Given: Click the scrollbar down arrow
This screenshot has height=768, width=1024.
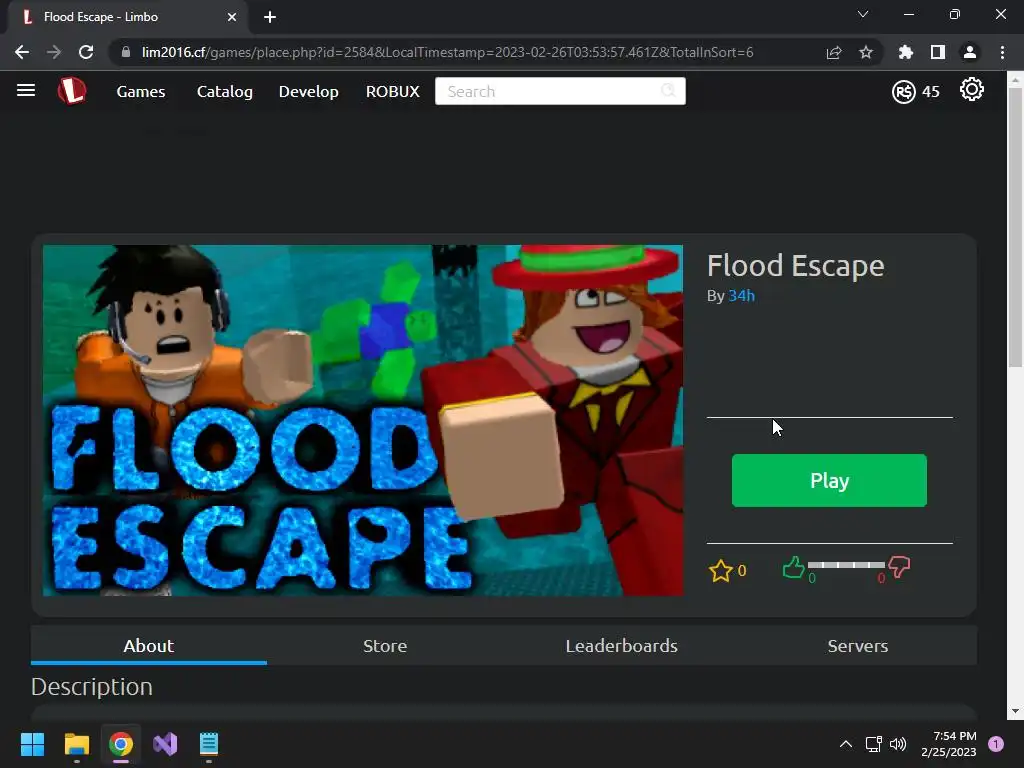Looking at the screenshot, I should (1015, 711).
